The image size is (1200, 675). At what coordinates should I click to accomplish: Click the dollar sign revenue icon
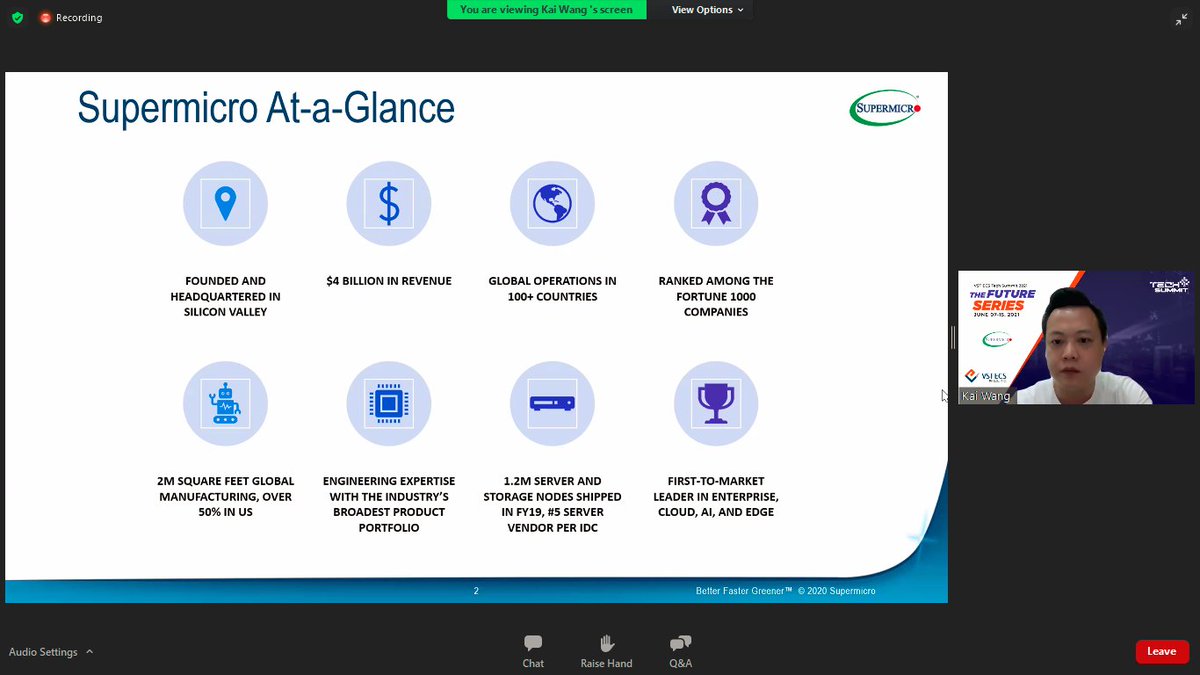coord(389,204)
